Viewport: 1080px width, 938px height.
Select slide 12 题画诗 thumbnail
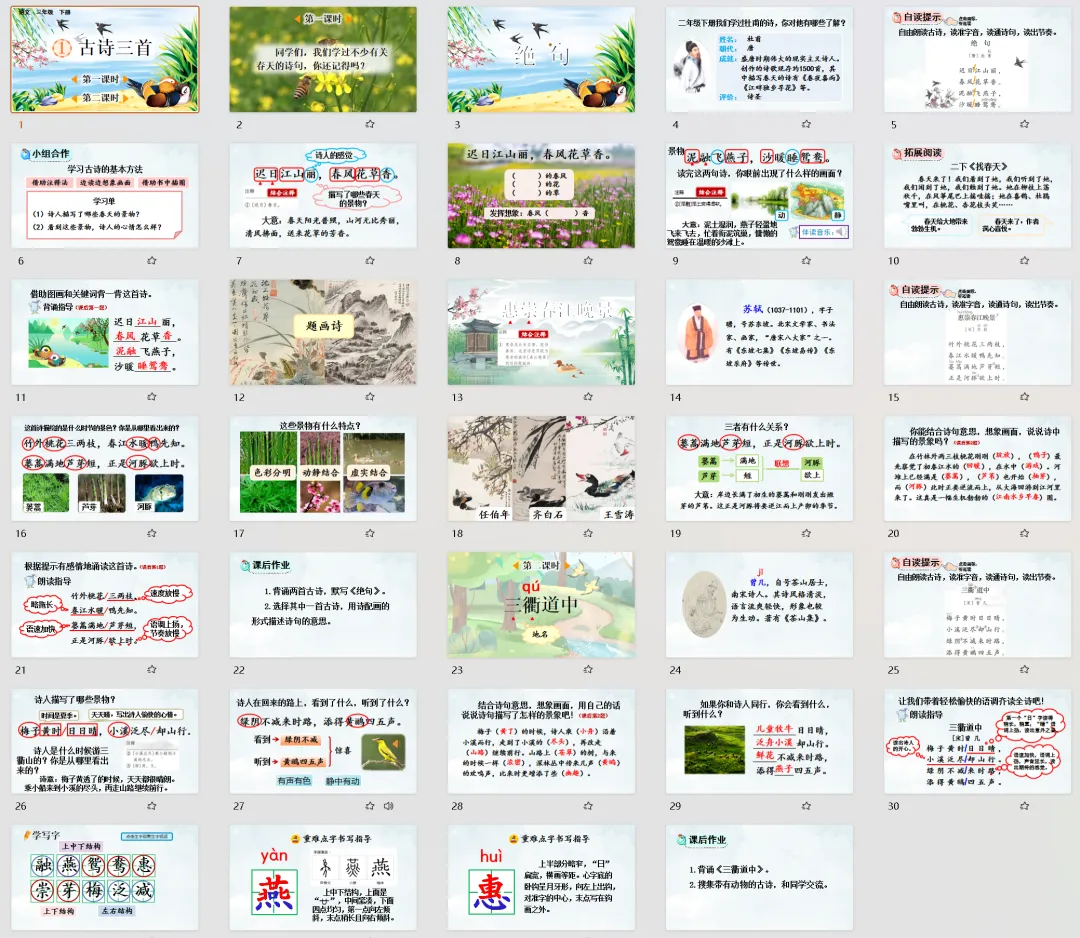tap(323, 332)
